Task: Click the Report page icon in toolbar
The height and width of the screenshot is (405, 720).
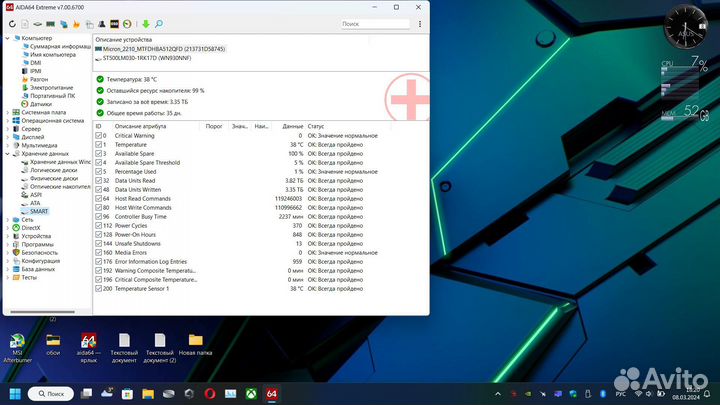Action: click(x=25, y=24)
